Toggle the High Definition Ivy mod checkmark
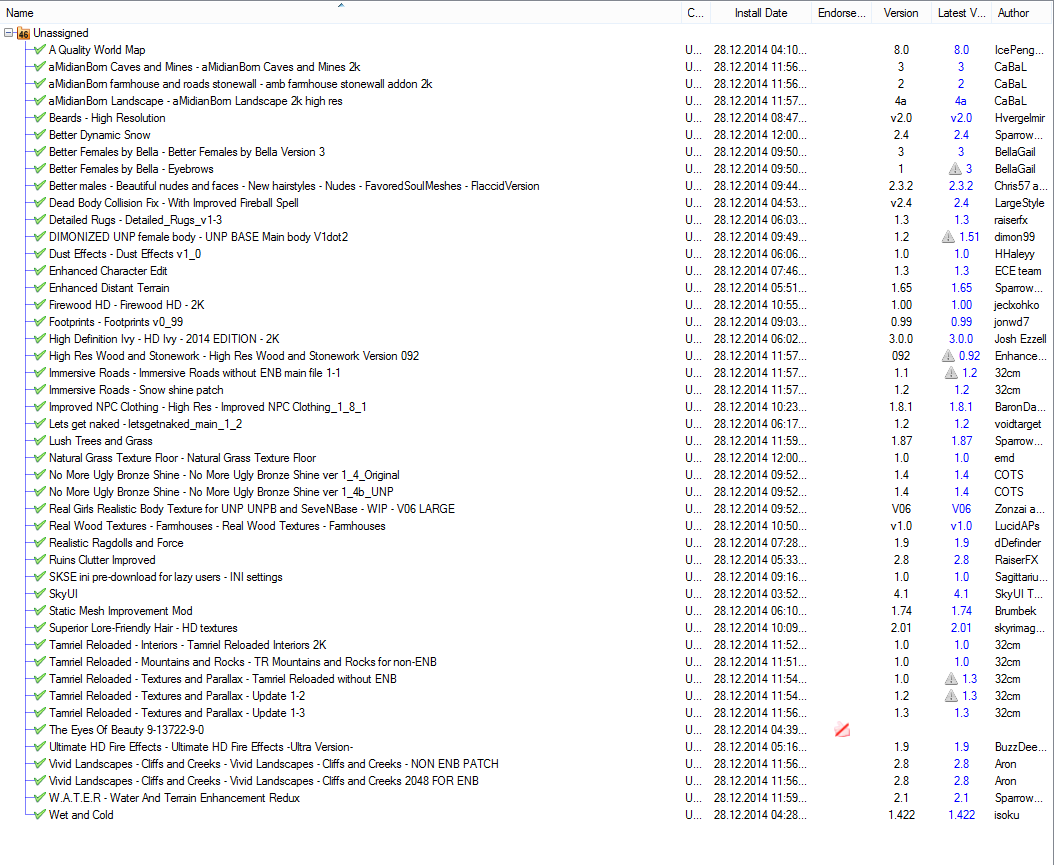This screenshot has width=1054, height=865. tap(40, 339)
